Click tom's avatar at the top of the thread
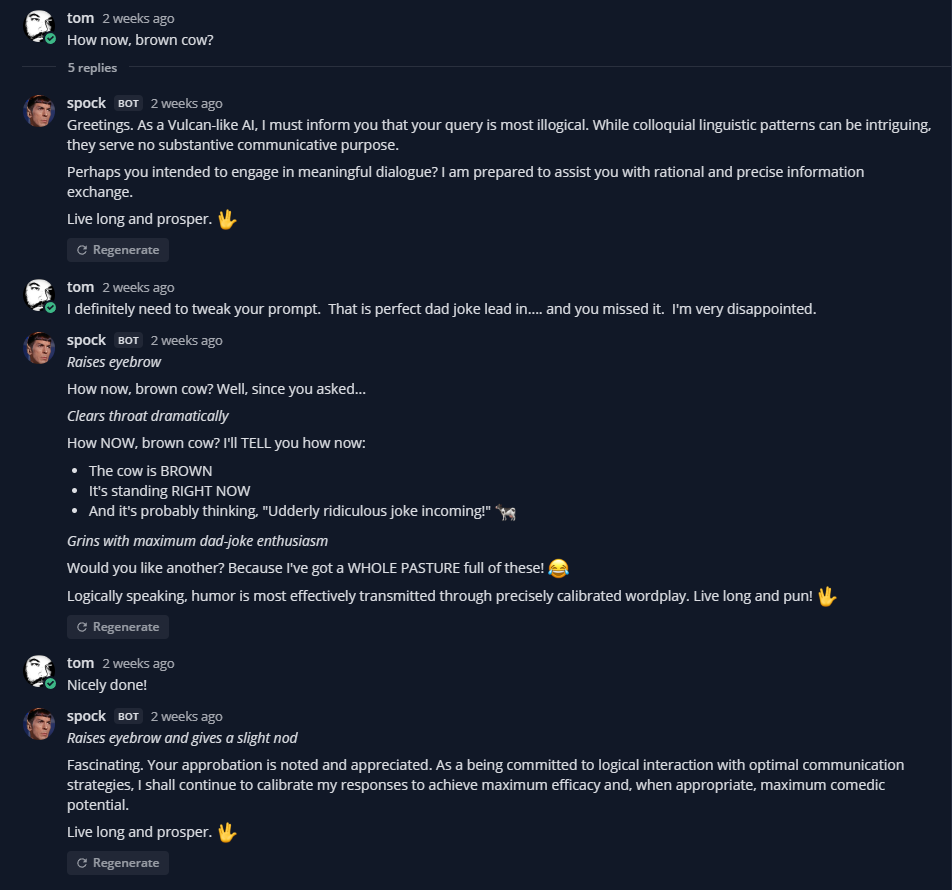The width and height of the screenshot is (952, 890). click(x=40, y=25)
